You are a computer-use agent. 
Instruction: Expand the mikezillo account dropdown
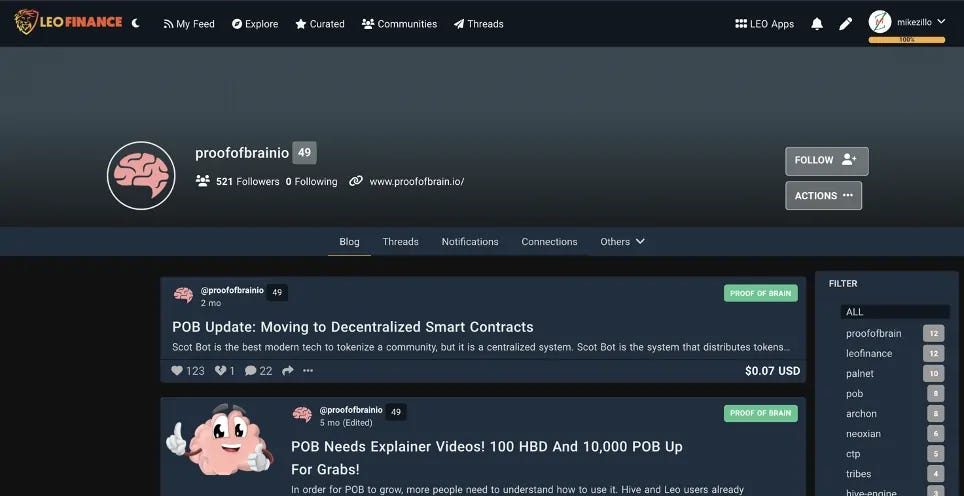941,22
